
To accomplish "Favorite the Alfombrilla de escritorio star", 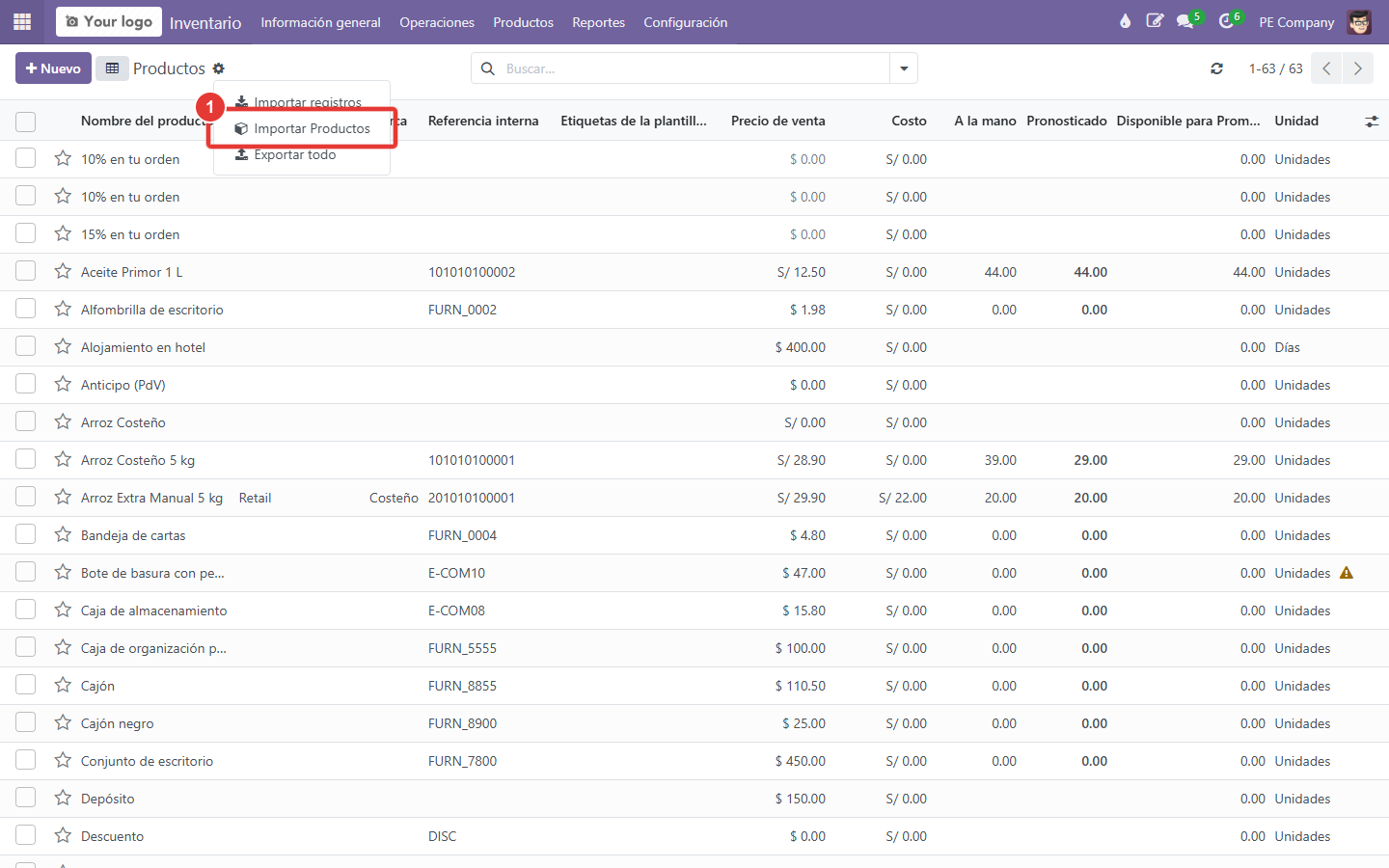I will tap(63, 310).
